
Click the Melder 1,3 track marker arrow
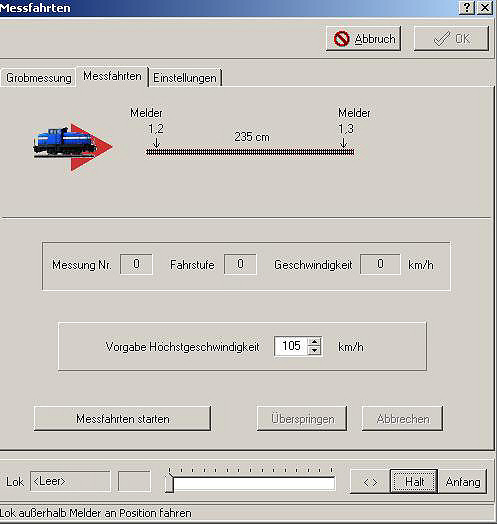coord(343,143)
